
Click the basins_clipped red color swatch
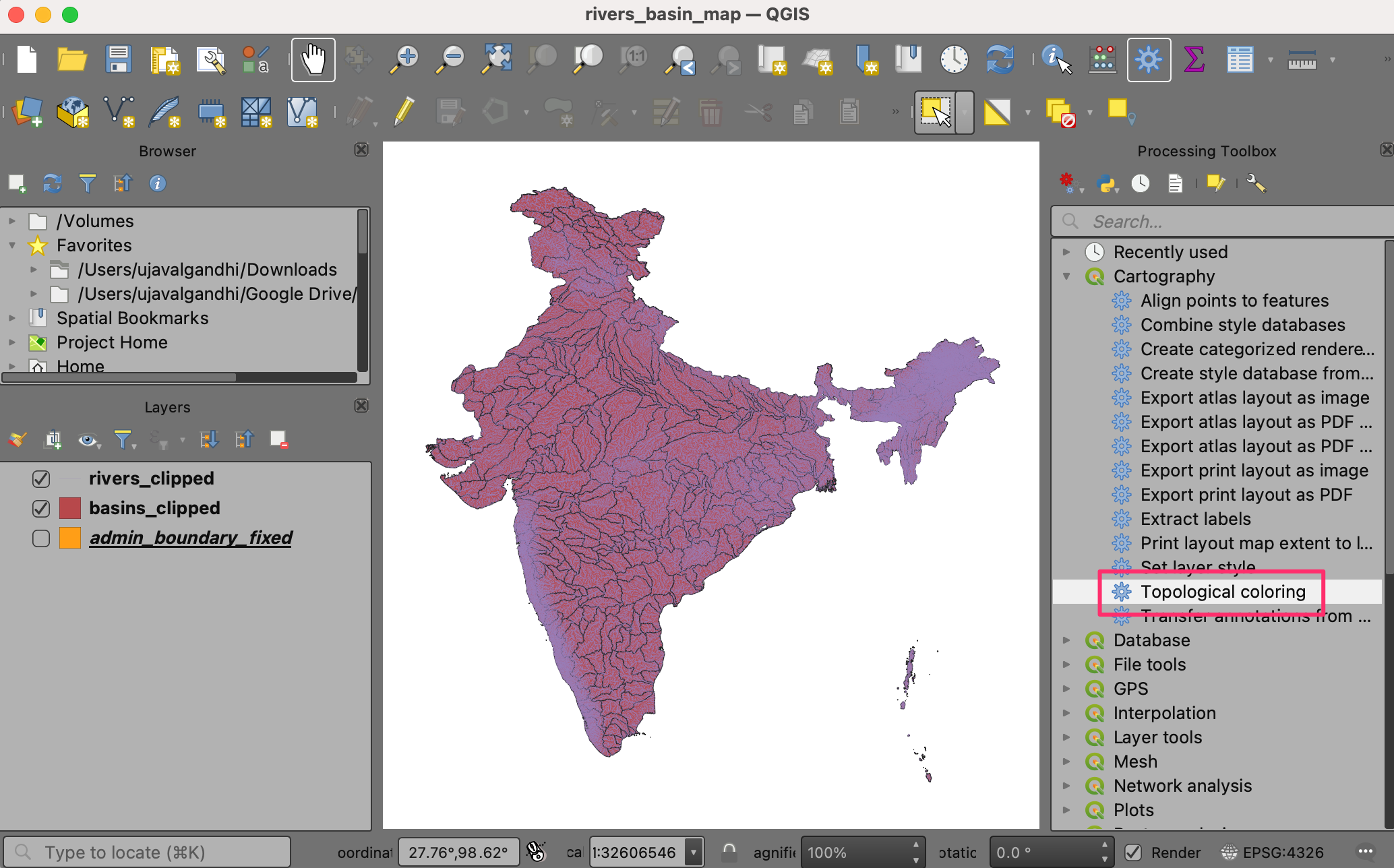pos(70,508)
